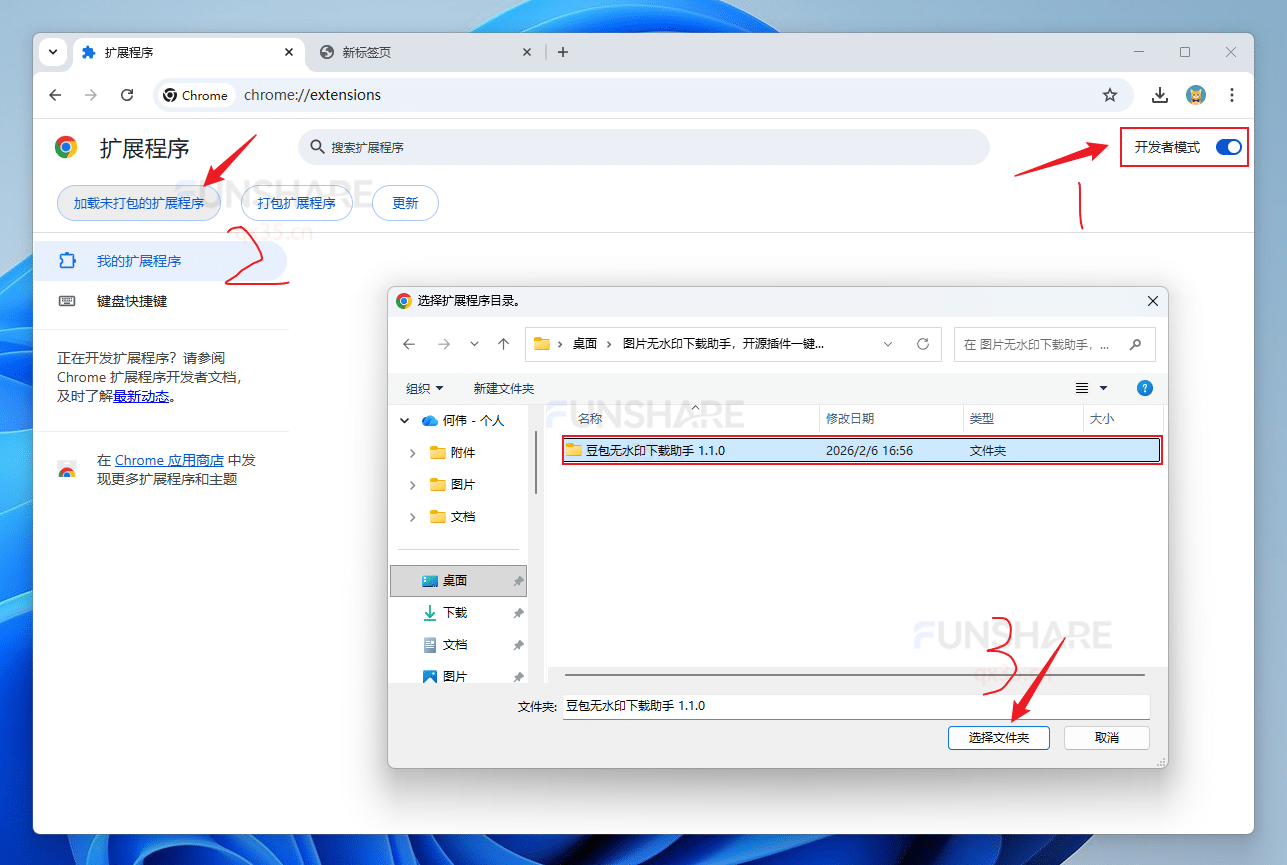Click the back arrow in the file dialog
Image resolution: width=1287 pixels, height=865 pixels.
pos(409,344)
